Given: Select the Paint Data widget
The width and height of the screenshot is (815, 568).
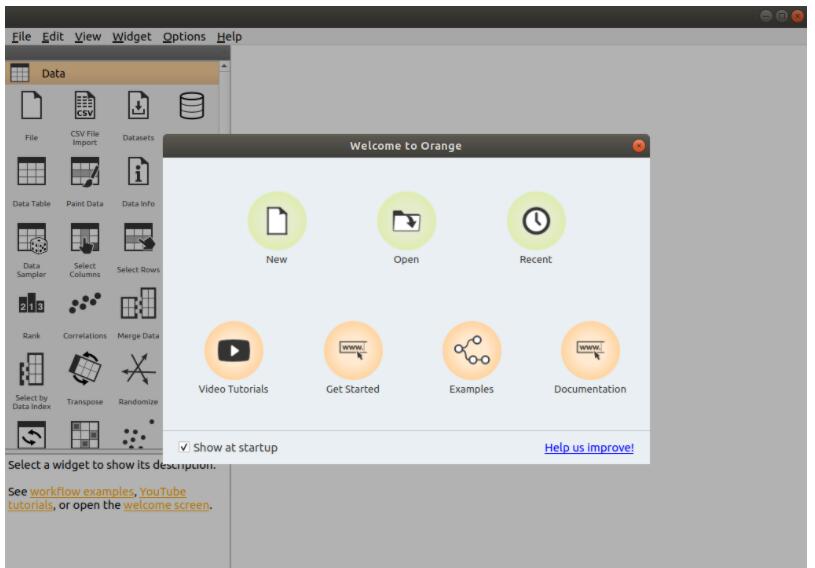Looking at the screenshot, I should coord(85,173).
